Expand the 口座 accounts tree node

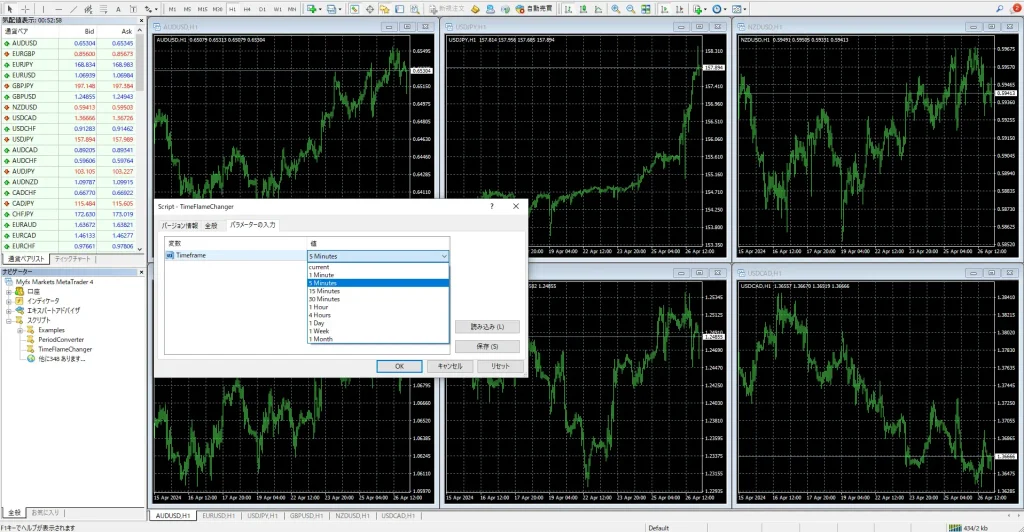(x=9, y=292)
